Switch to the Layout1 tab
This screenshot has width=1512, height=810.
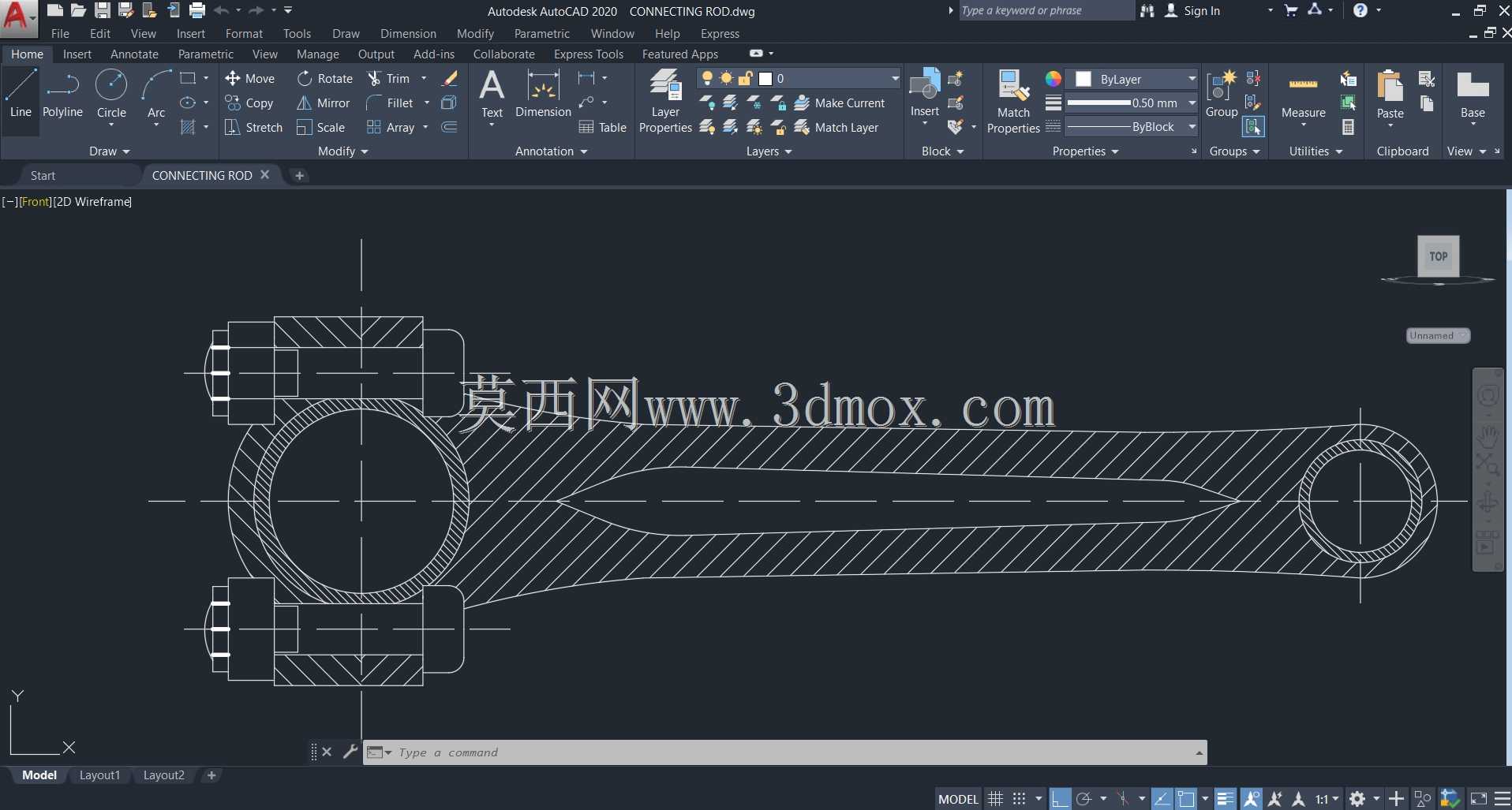coord(99,775)
